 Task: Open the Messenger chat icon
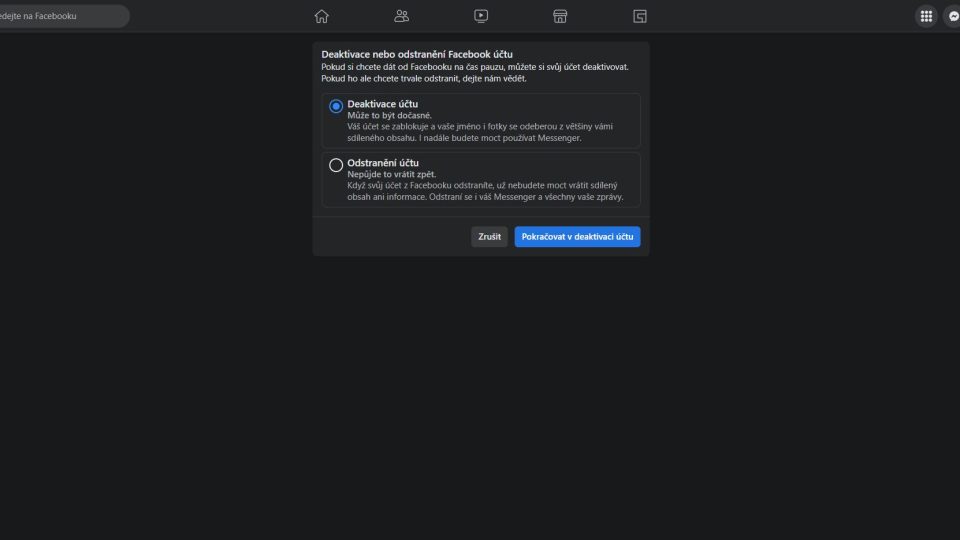[x=953, y=16]
